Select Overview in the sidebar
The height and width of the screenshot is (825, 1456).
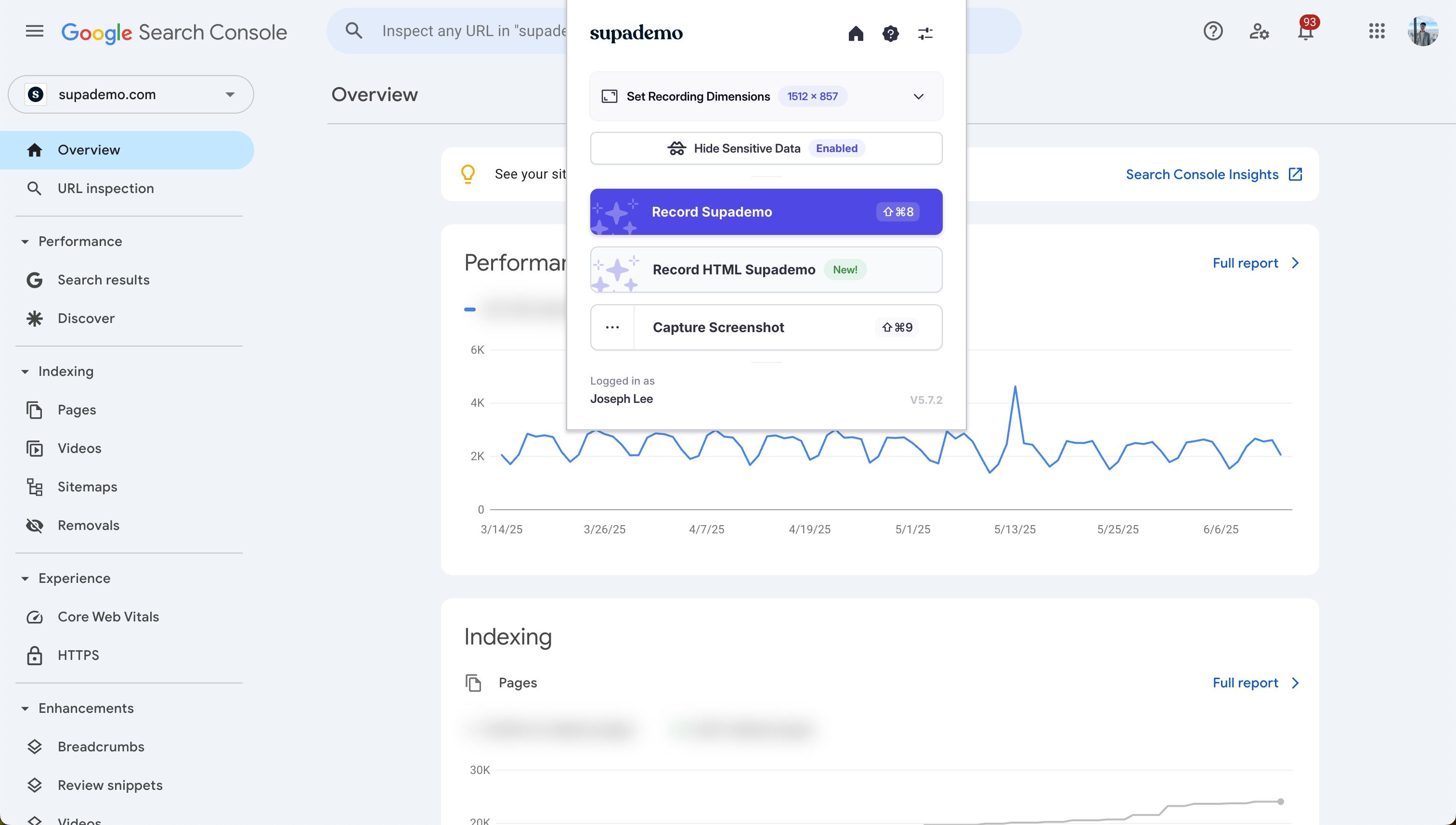click(x=127, y=150)
